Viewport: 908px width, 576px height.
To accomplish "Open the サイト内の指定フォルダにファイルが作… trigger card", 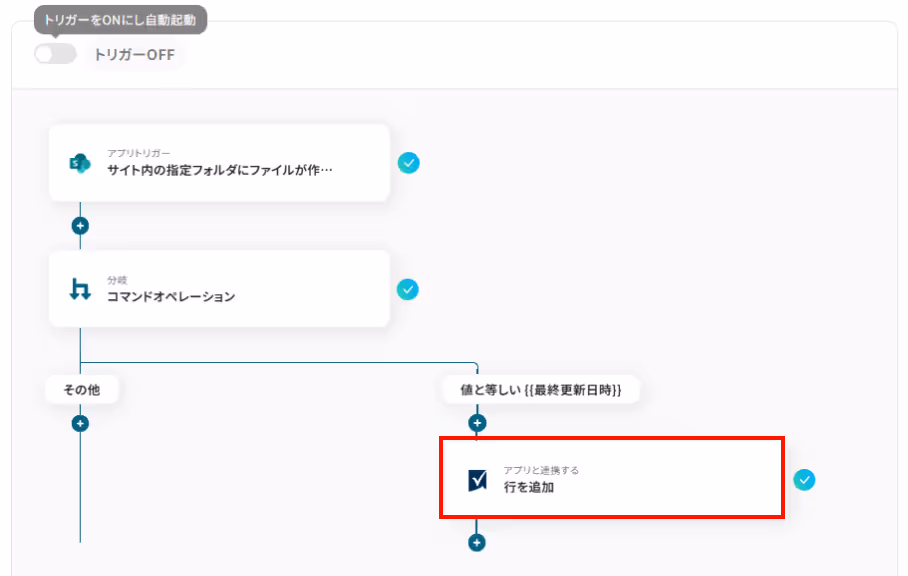I will 219,163.
